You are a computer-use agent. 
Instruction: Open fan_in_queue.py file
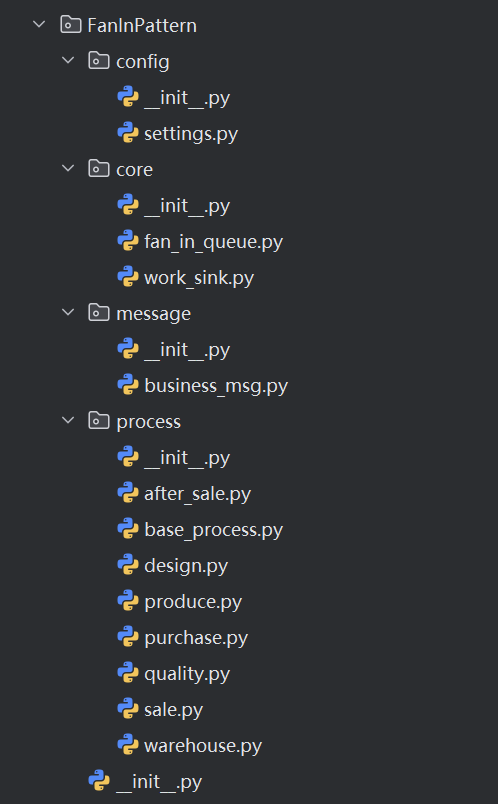[x=213, y=242]
